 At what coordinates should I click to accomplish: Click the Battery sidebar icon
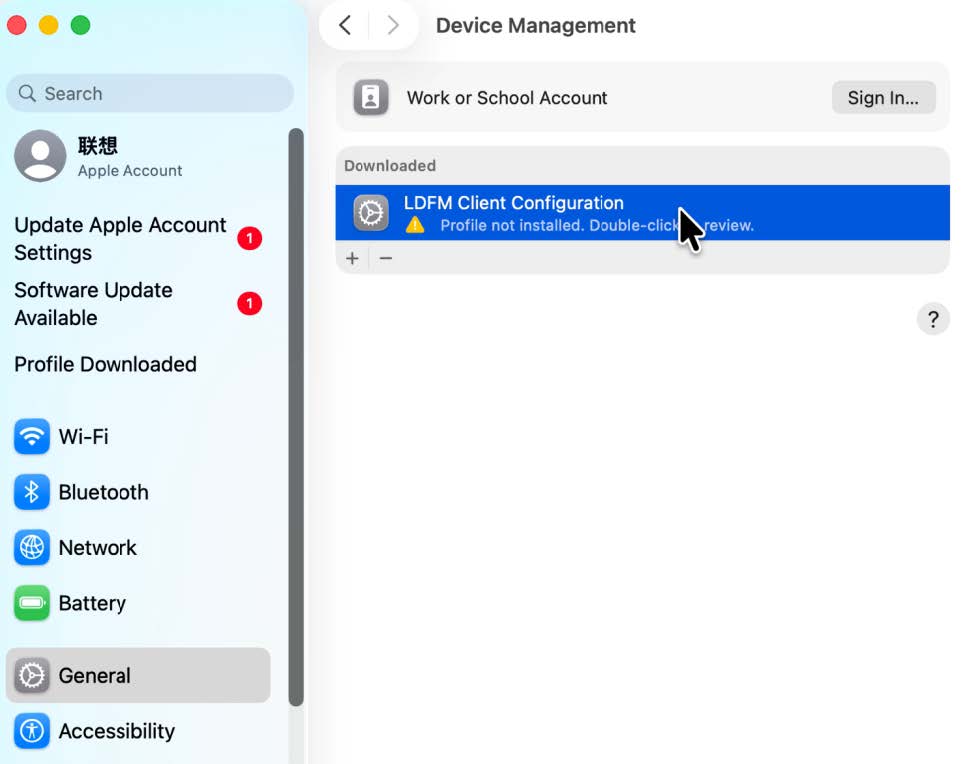coord(32,602)
